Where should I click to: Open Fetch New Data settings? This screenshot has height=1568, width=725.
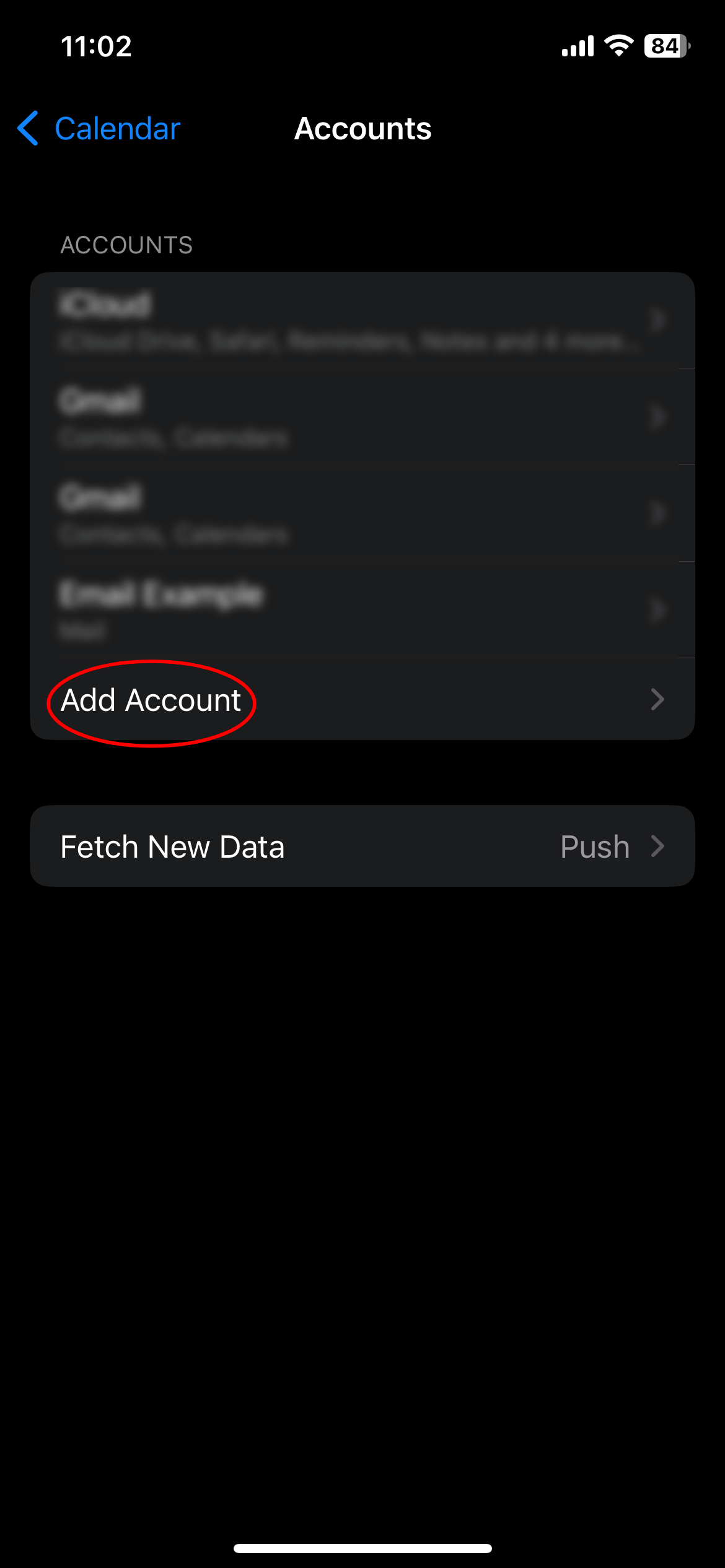(x=362, y=846)
